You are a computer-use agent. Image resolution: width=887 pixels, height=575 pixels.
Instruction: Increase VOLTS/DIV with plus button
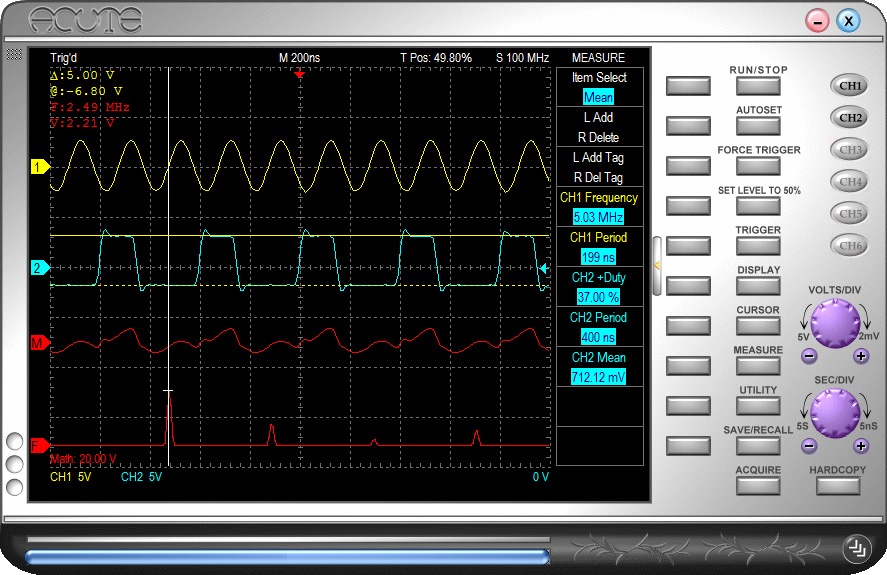coord(861,356)
